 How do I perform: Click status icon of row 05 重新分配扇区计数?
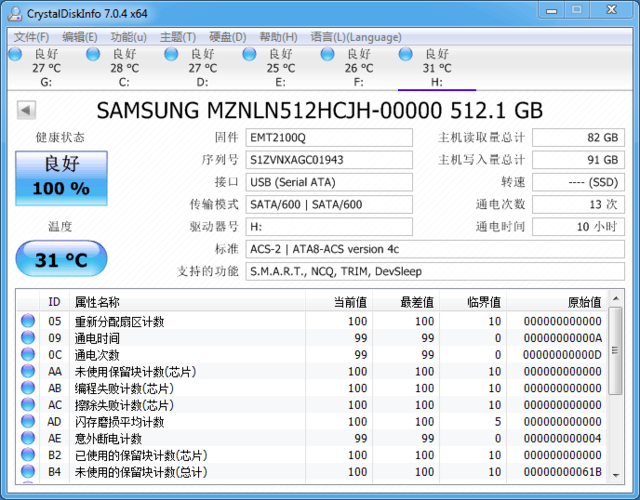click(28, 321)
